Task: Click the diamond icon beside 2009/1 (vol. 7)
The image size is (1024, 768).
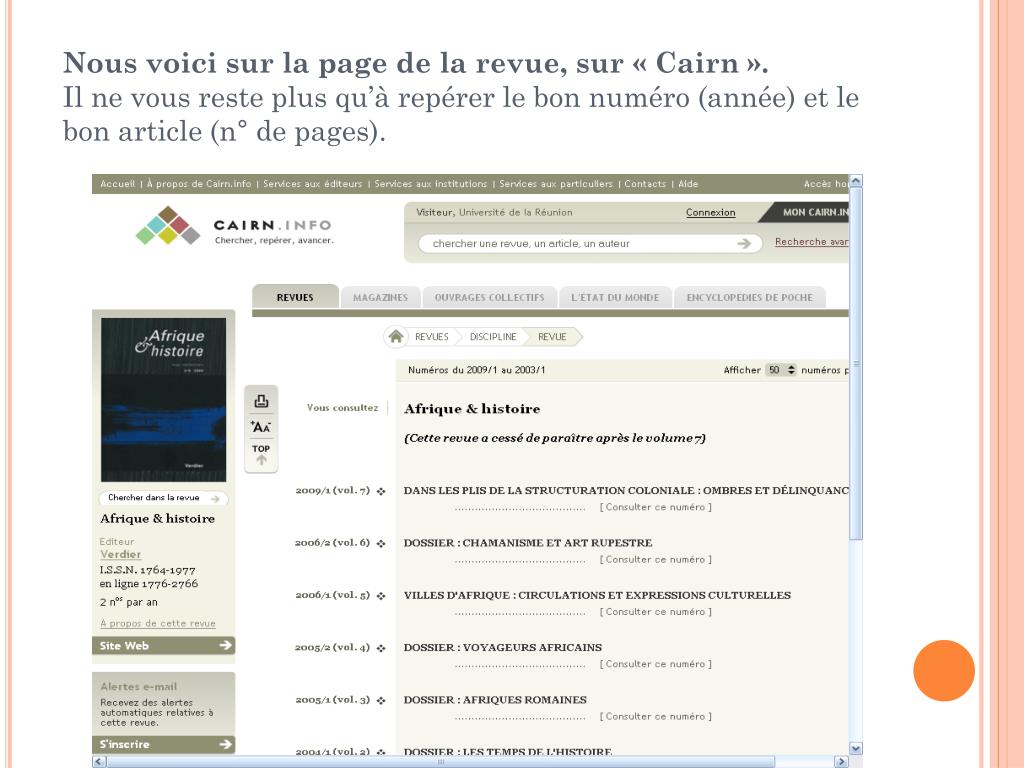Action: pos(381,491)
